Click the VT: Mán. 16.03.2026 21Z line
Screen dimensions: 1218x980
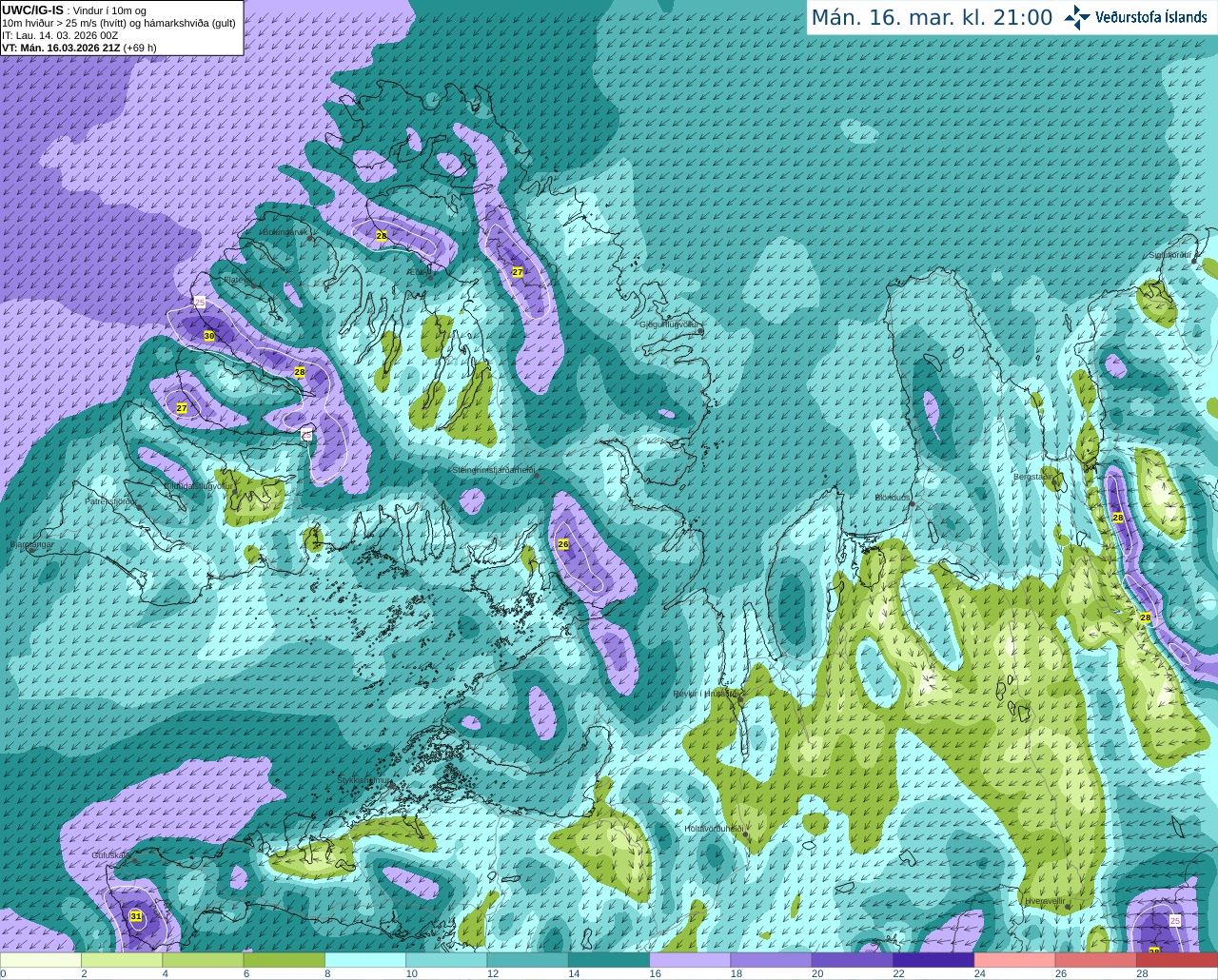point(79,48)
